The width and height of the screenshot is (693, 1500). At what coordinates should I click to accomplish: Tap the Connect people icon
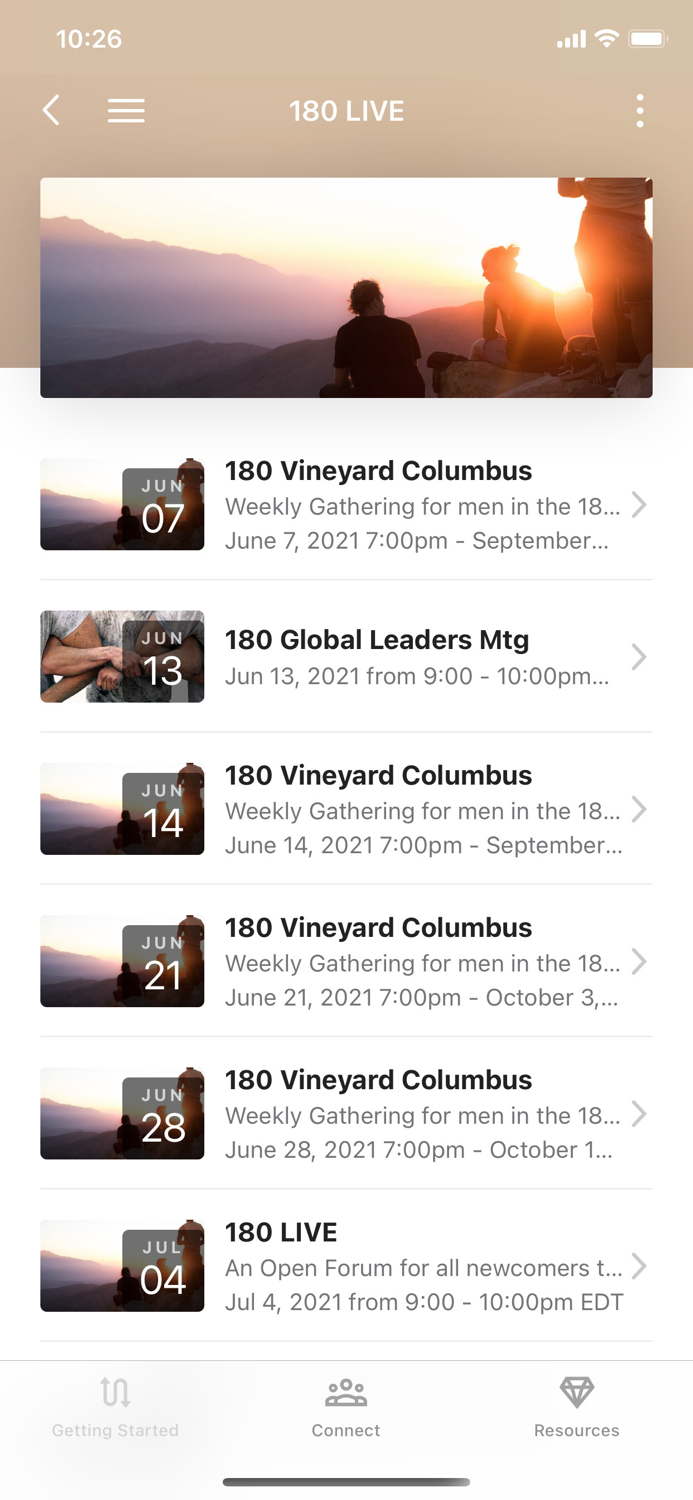point(346,1392)
